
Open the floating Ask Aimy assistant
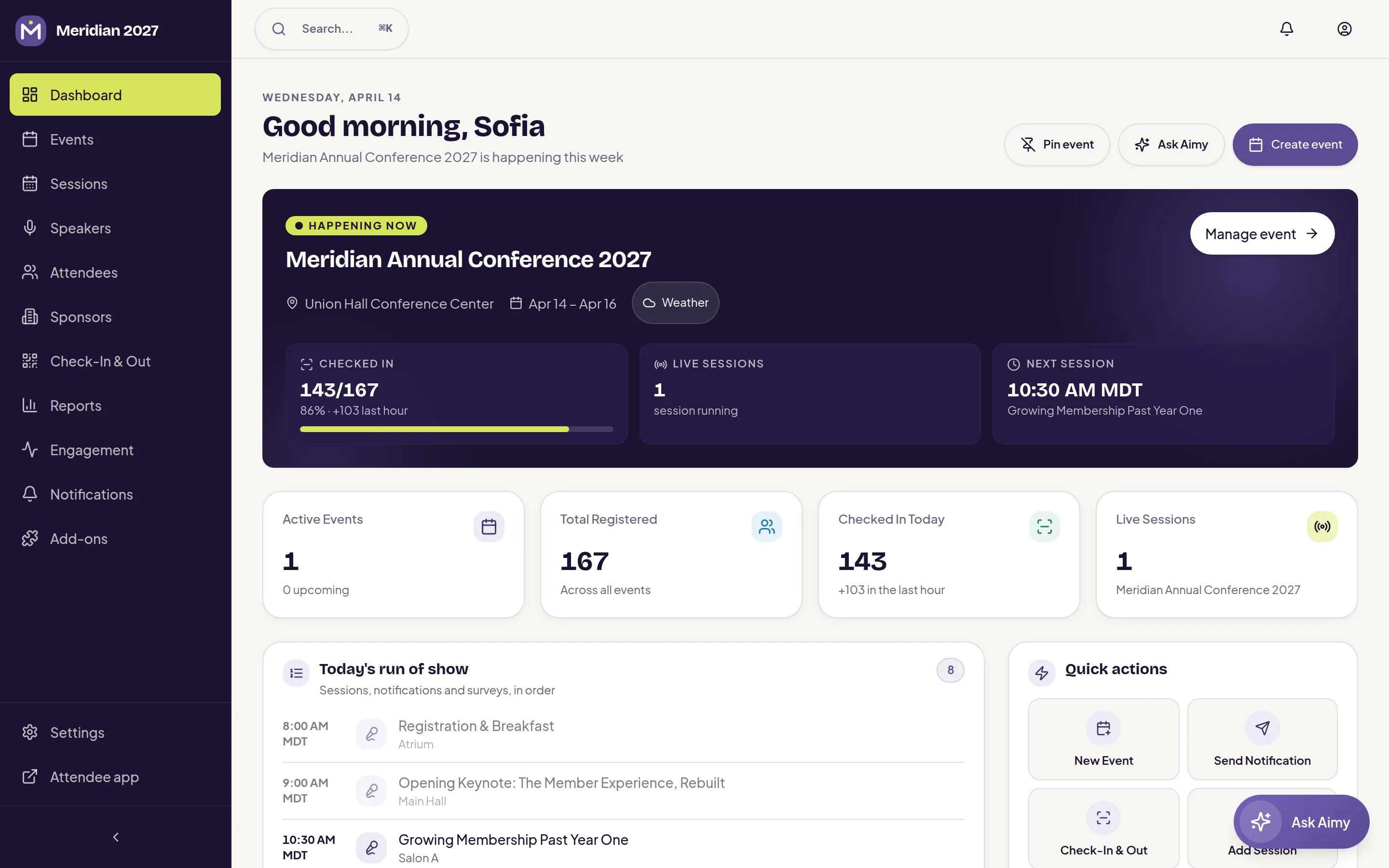click(x=1301, y=822)
